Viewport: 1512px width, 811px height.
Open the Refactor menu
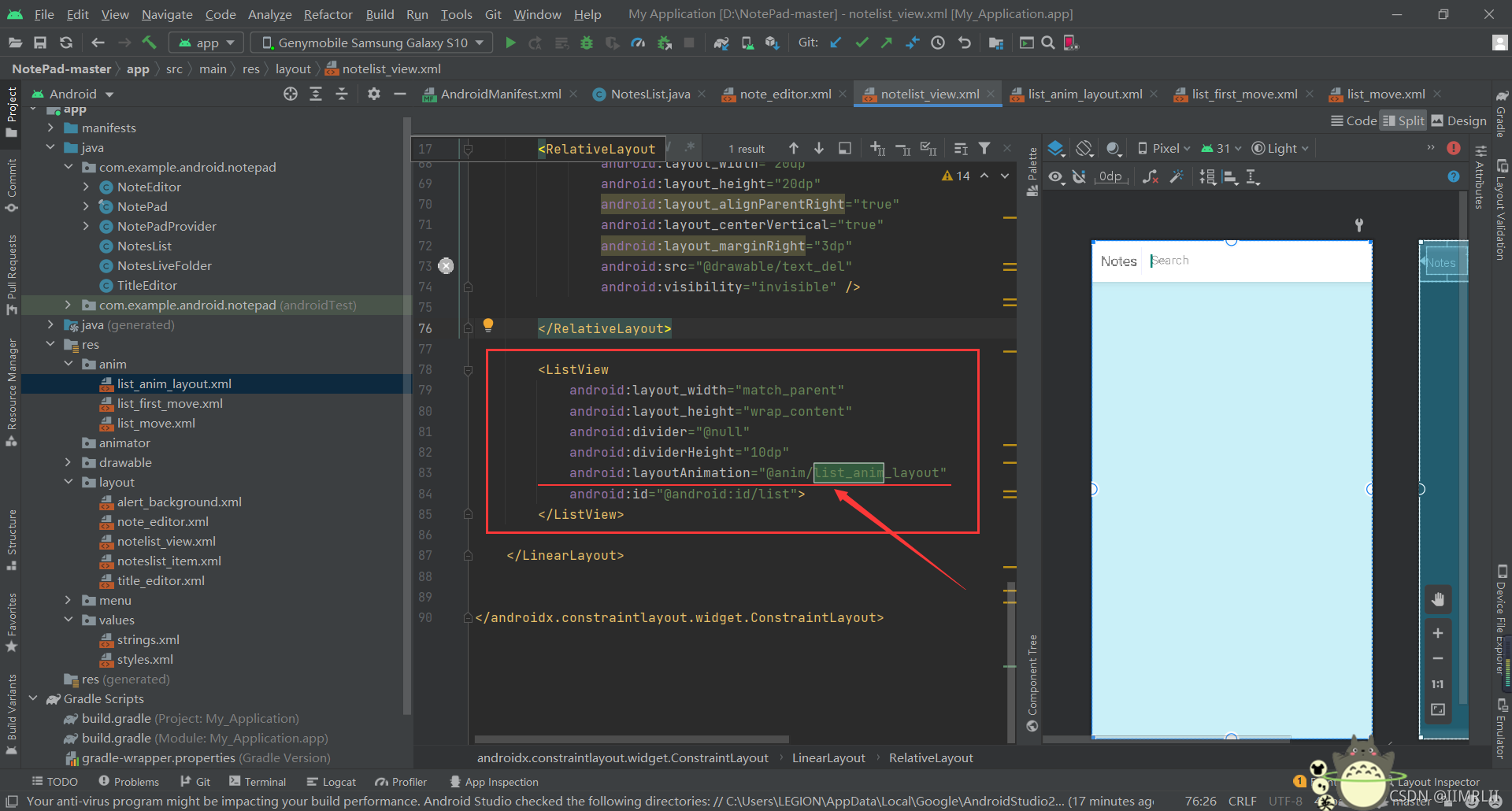point(328,14)
